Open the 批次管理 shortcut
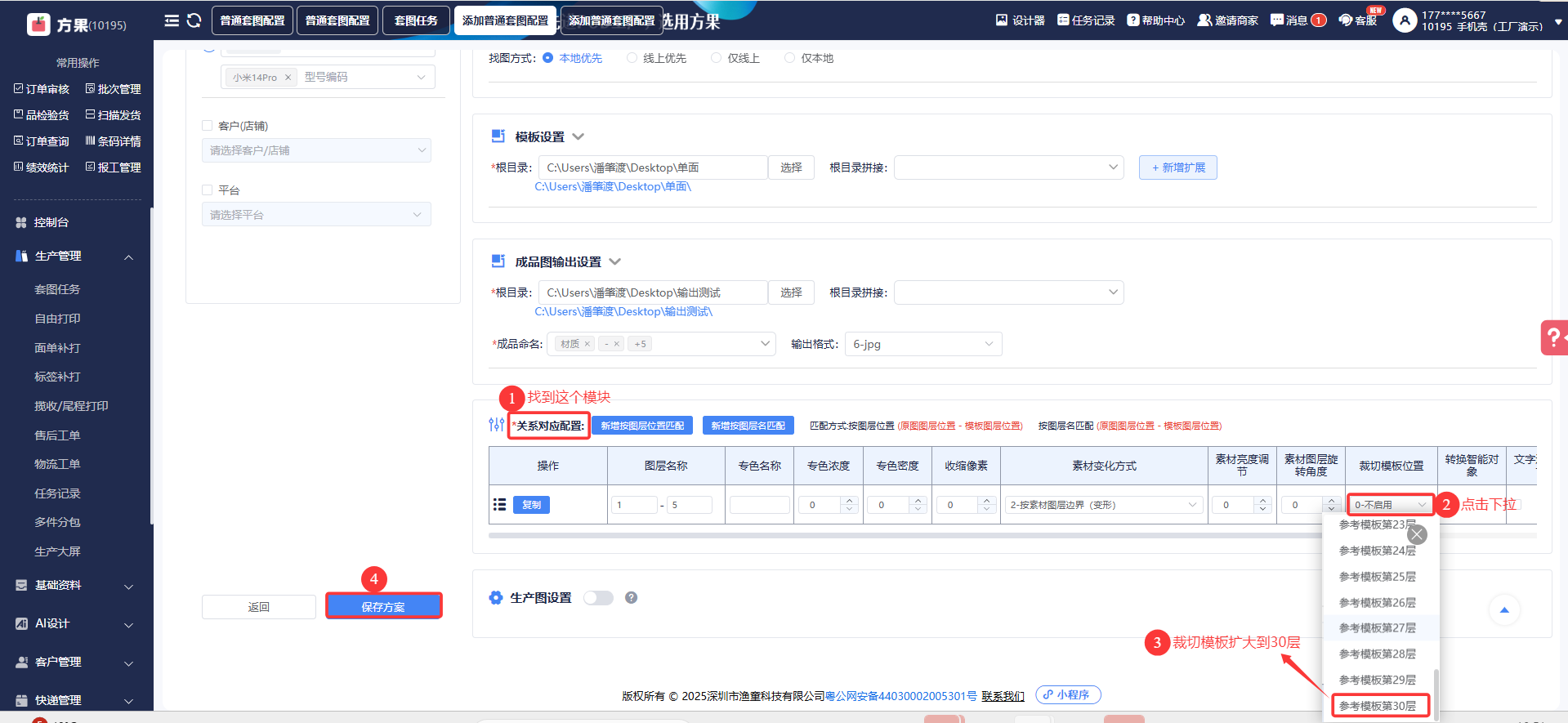Image resolution: width=1568 pixels, height=723 pixels. coord(114,89)
